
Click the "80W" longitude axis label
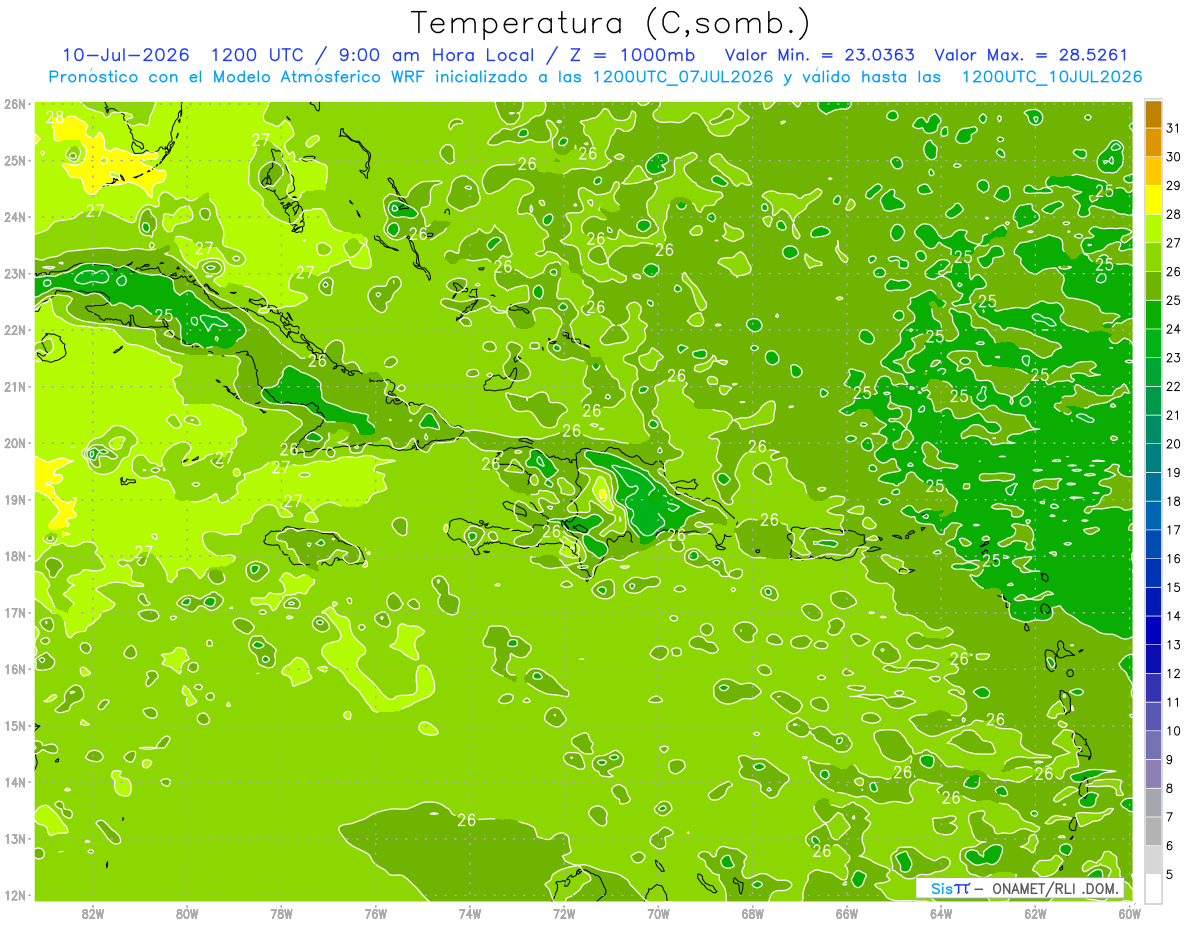point(186,913)
